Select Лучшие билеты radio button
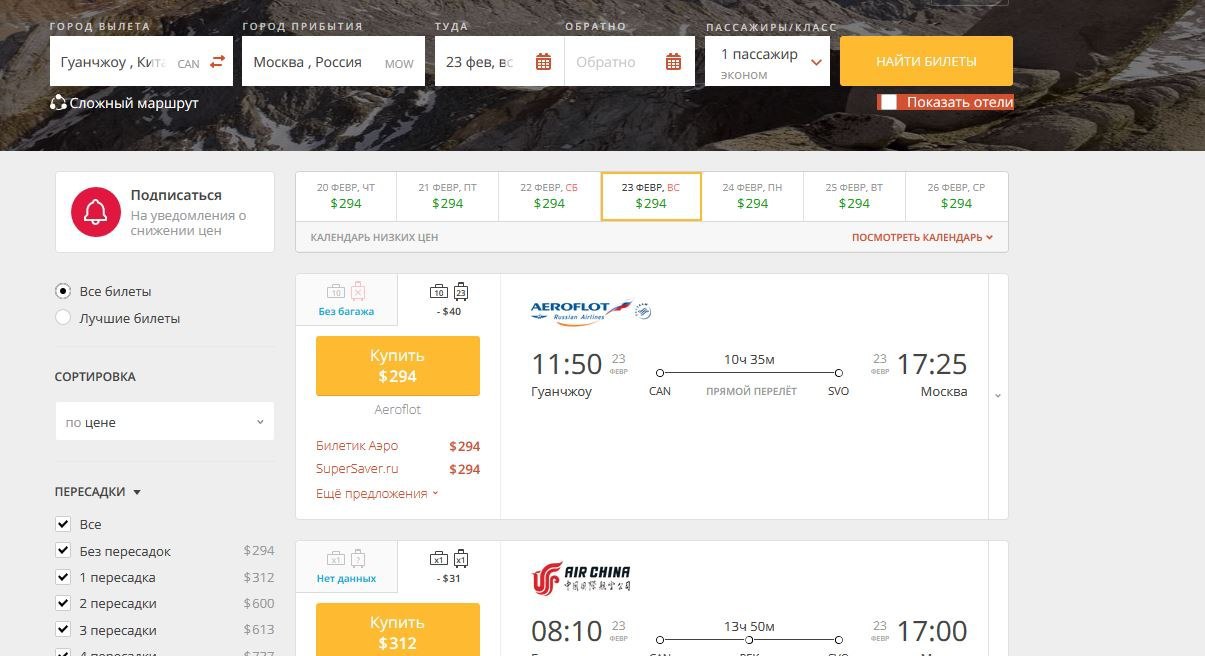 pos(63,318)
